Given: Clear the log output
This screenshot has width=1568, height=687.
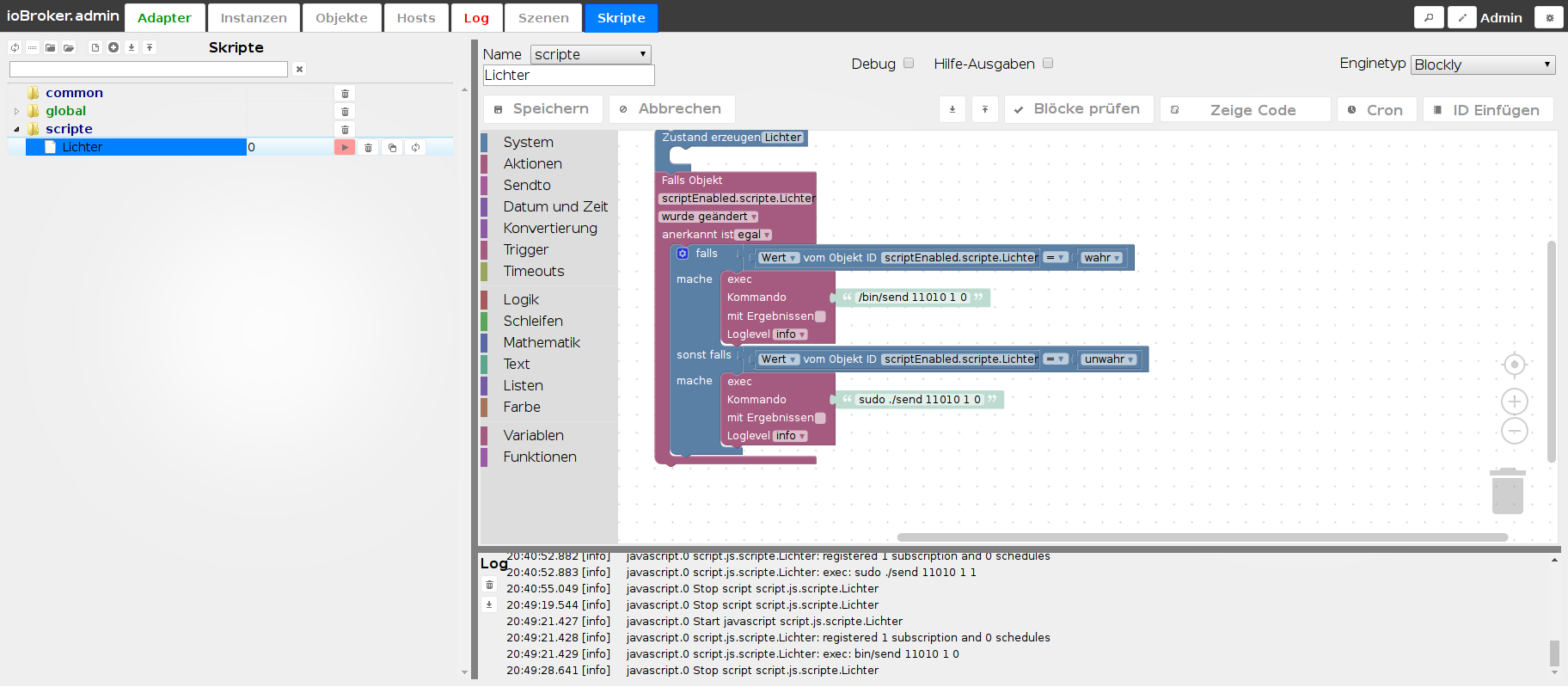Looking at the screenshot, I should [x=489, y=585].
